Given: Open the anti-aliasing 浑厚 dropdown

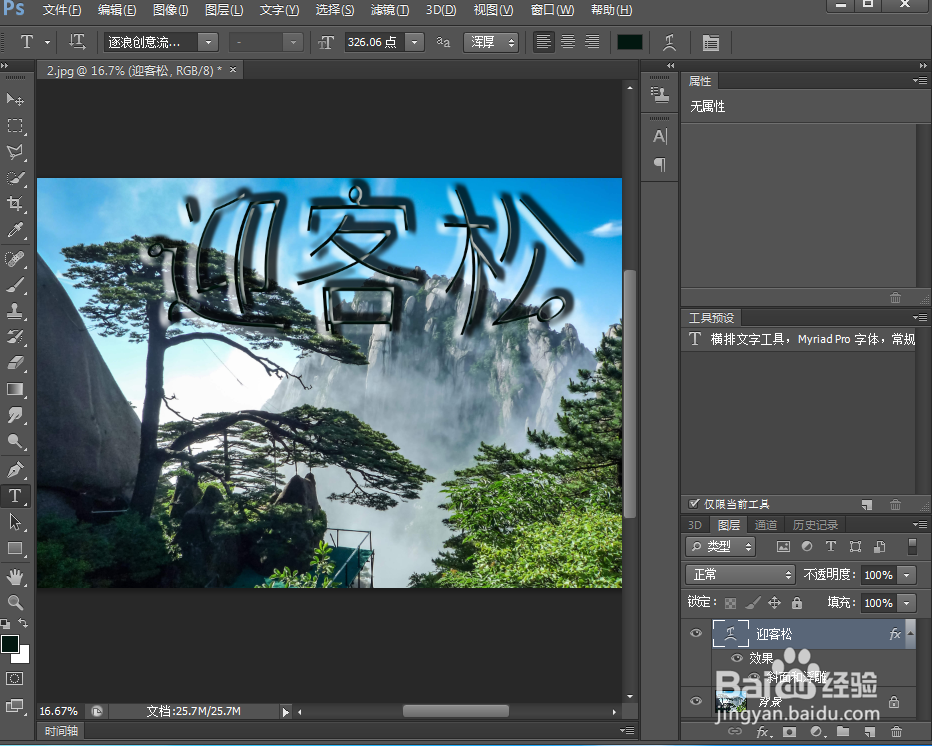Looking at the screenshot, I should click(x=491, y=42).
